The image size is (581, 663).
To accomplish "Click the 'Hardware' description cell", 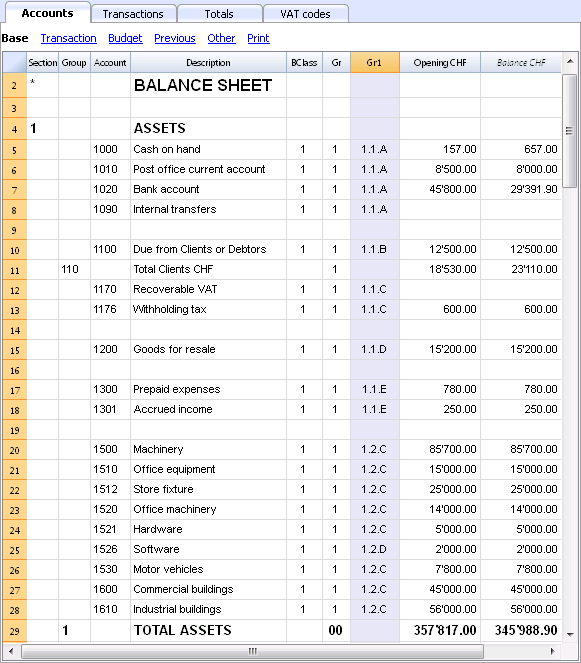I will pyautogui.click(x=208, y=529).
